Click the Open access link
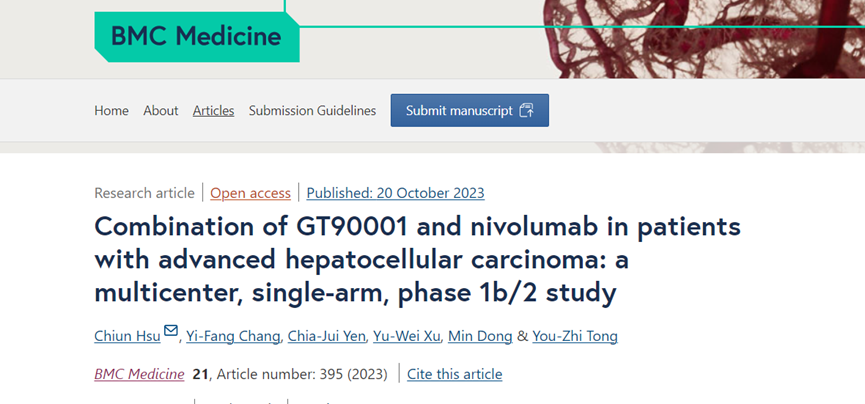This screenshot has width=865, height=404. pyautogui.click(x=250, y=193)
